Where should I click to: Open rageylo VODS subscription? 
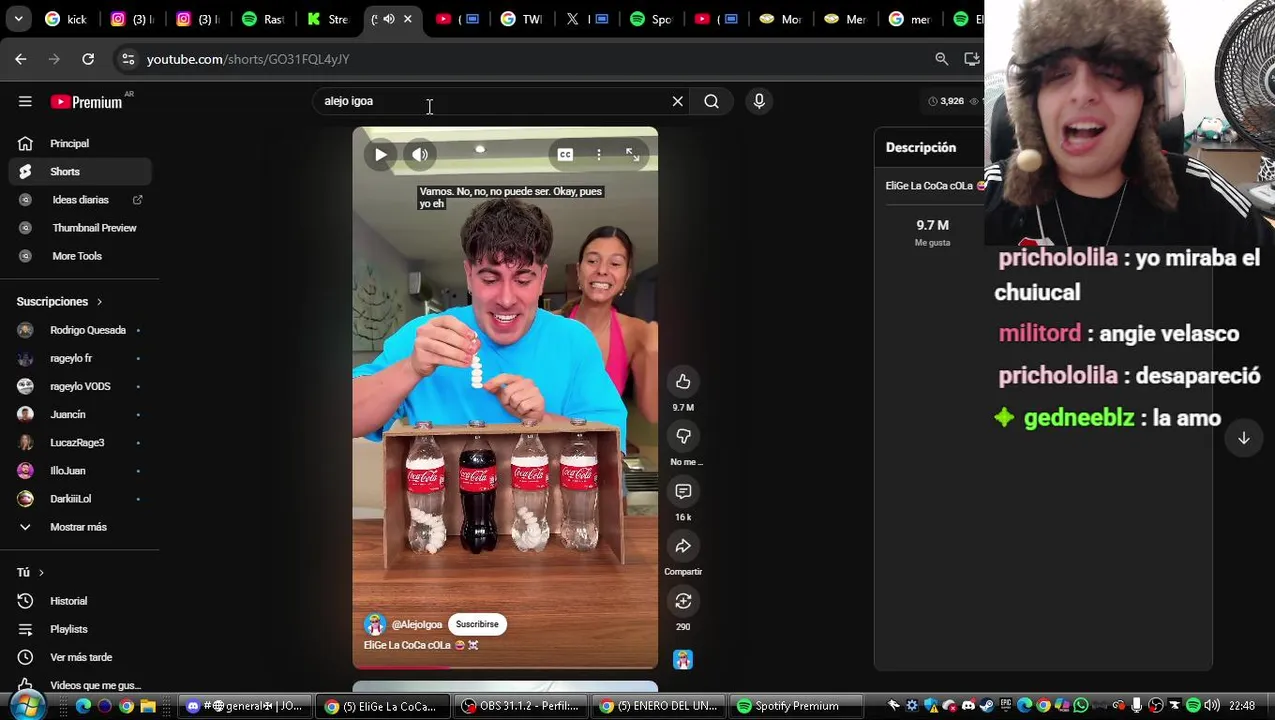click(x=80, y=386)
